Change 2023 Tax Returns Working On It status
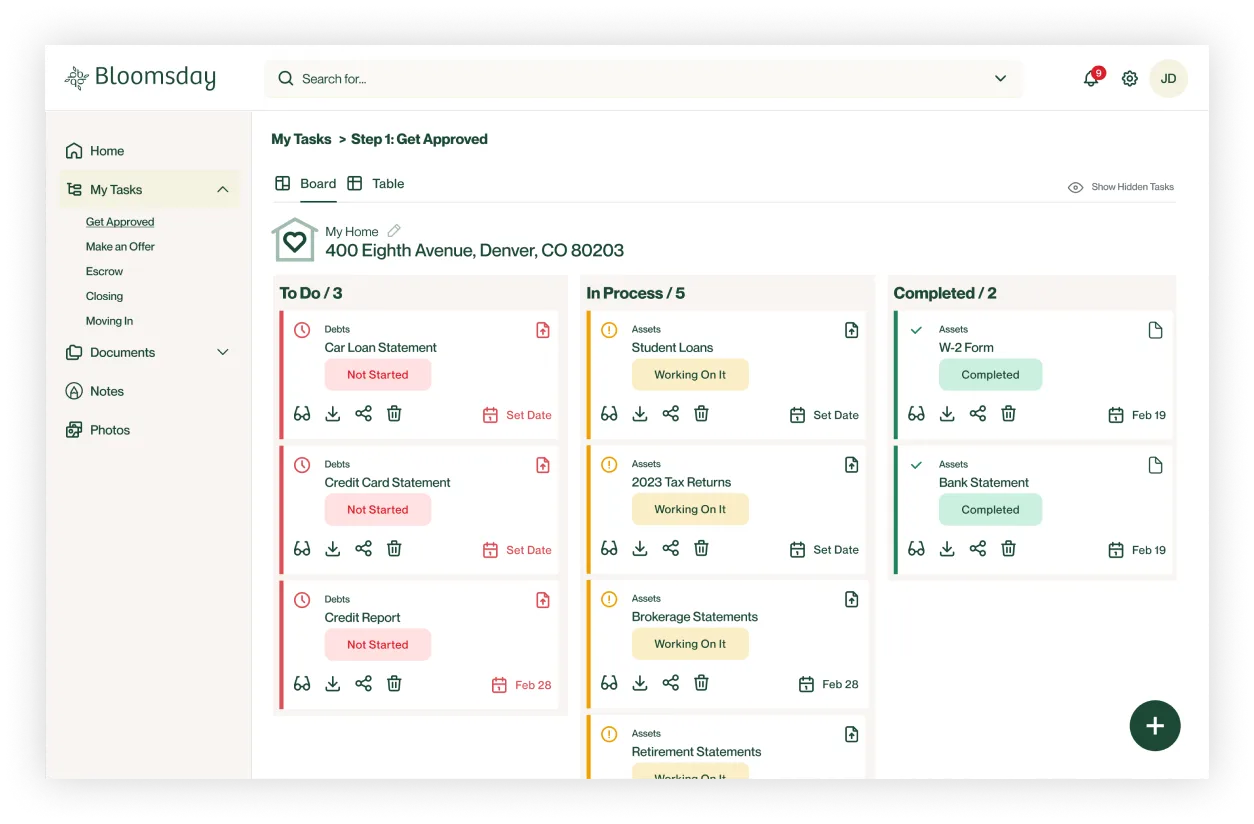This screenshot has width=1254, height=824. (690, 510)
